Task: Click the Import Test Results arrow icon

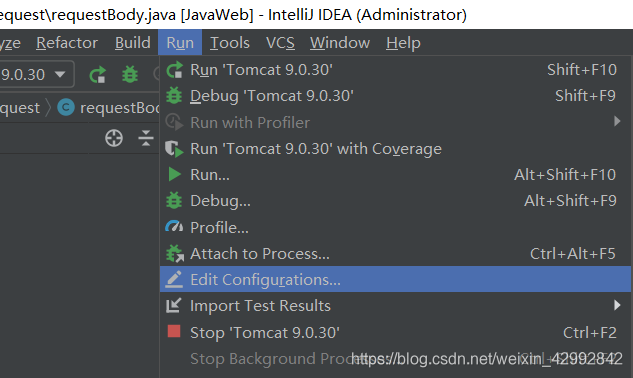Action: (x=174, y=306)
